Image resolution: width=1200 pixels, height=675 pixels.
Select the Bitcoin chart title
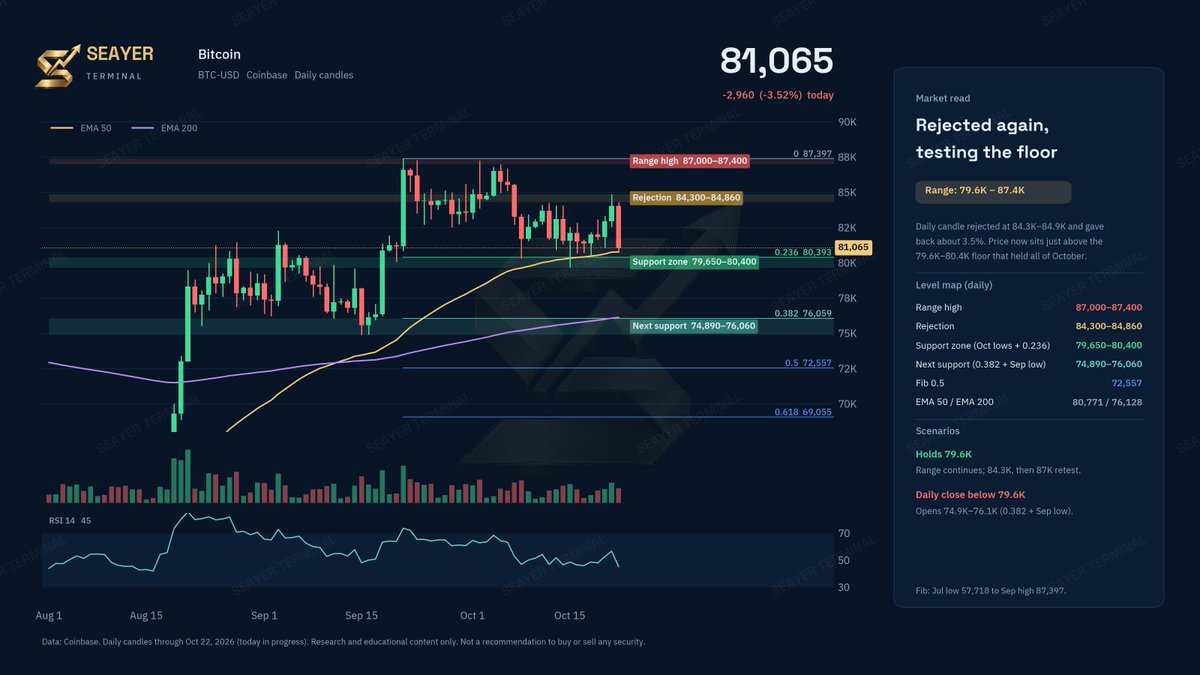[219, 55]
